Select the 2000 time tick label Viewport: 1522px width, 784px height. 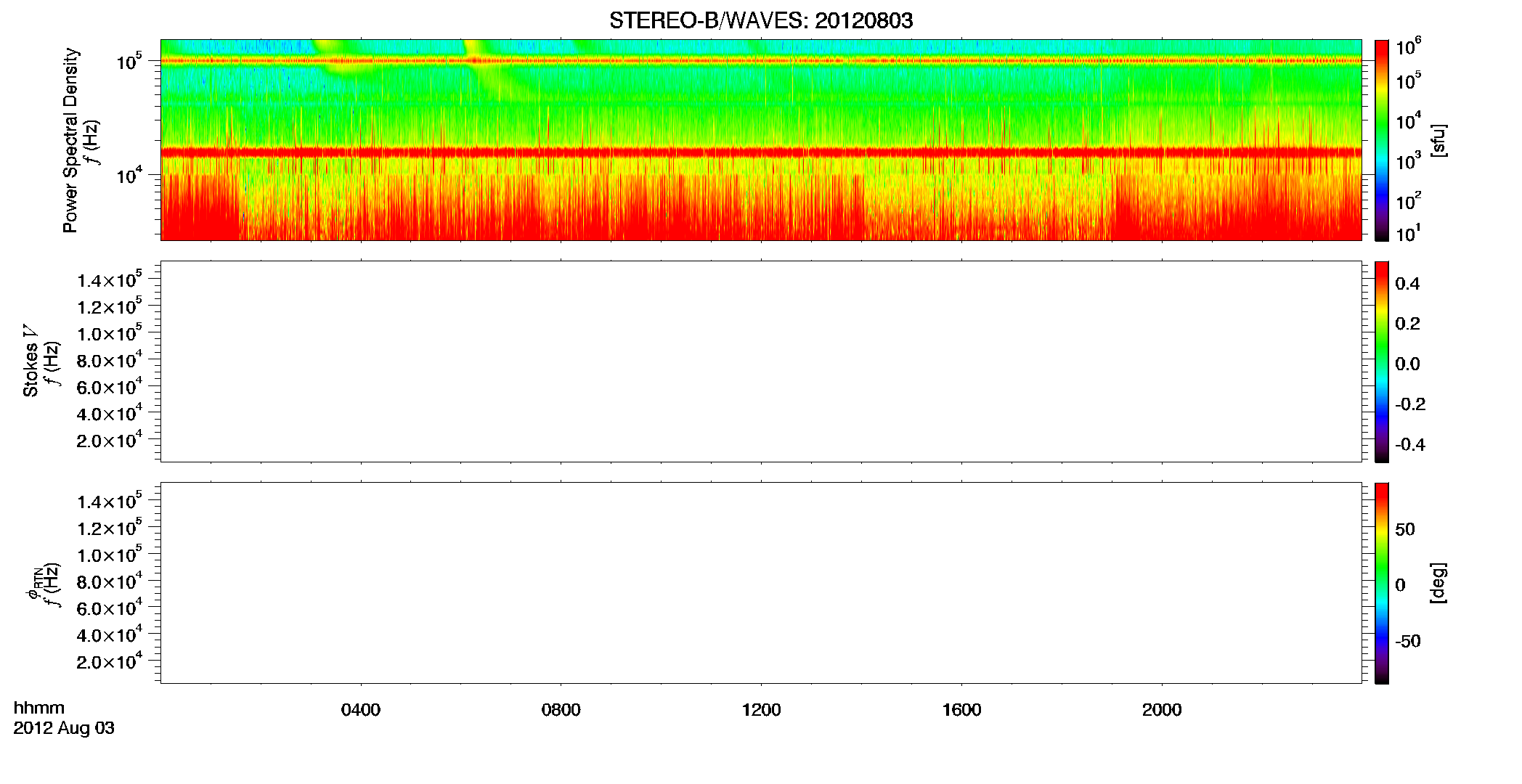coord(1162,710)
